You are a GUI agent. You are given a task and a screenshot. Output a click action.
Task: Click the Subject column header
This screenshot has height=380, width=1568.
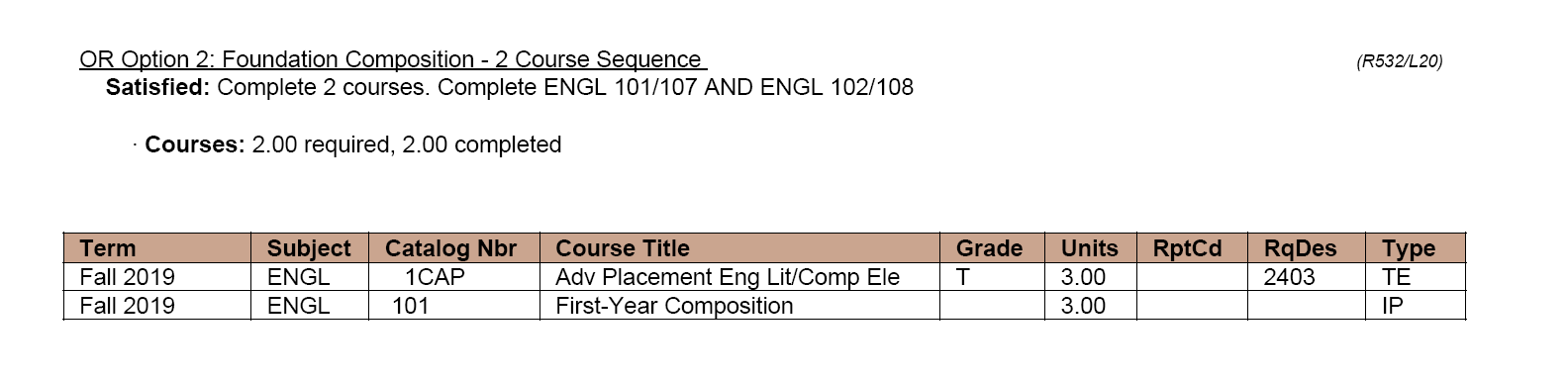(310, 247)
